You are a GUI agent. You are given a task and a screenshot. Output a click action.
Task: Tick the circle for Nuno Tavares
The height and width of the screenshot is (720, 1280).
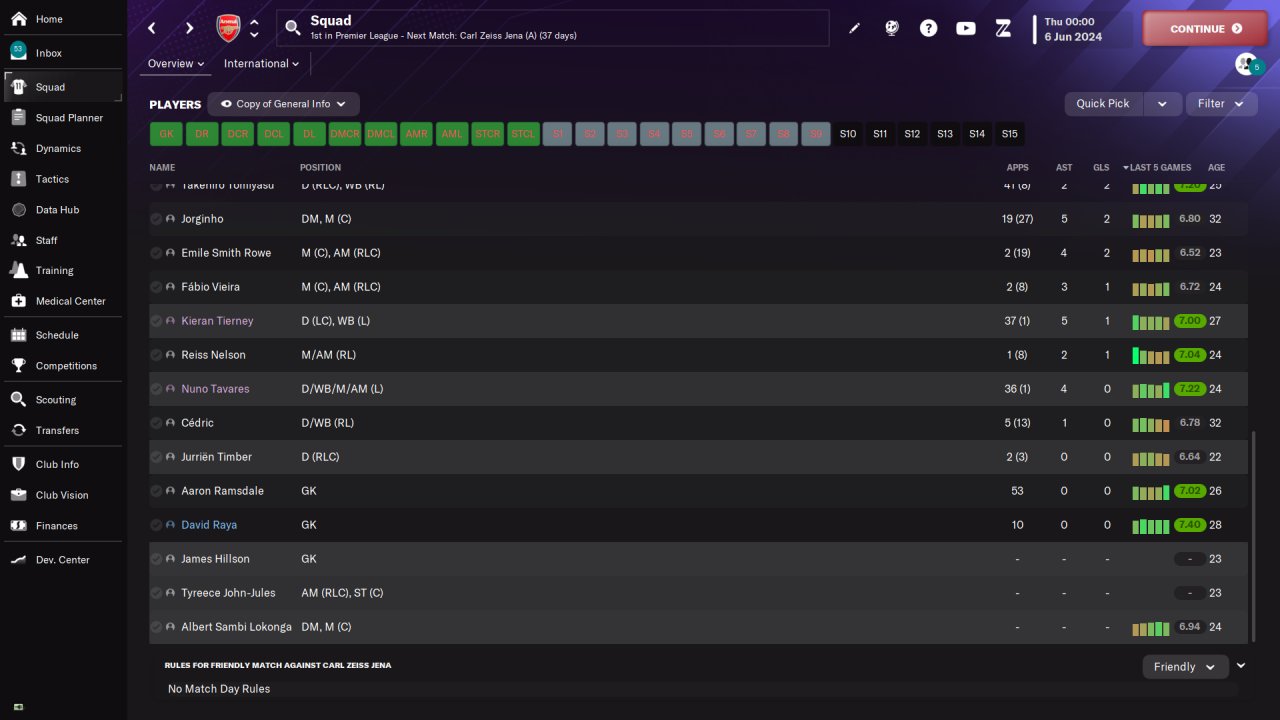[x=156, y=389]
